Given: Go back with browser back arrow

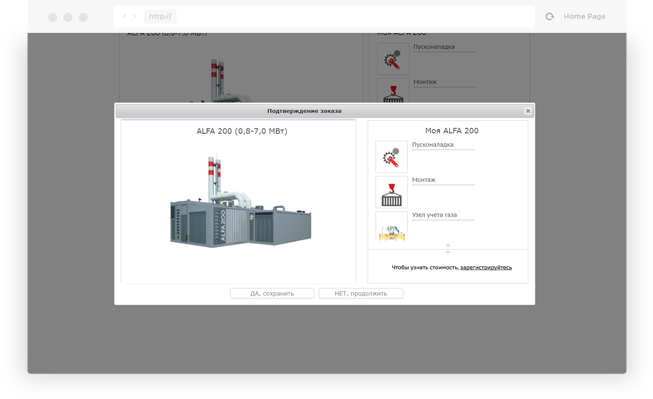Looking at the screenshot, I should point(124,17).
